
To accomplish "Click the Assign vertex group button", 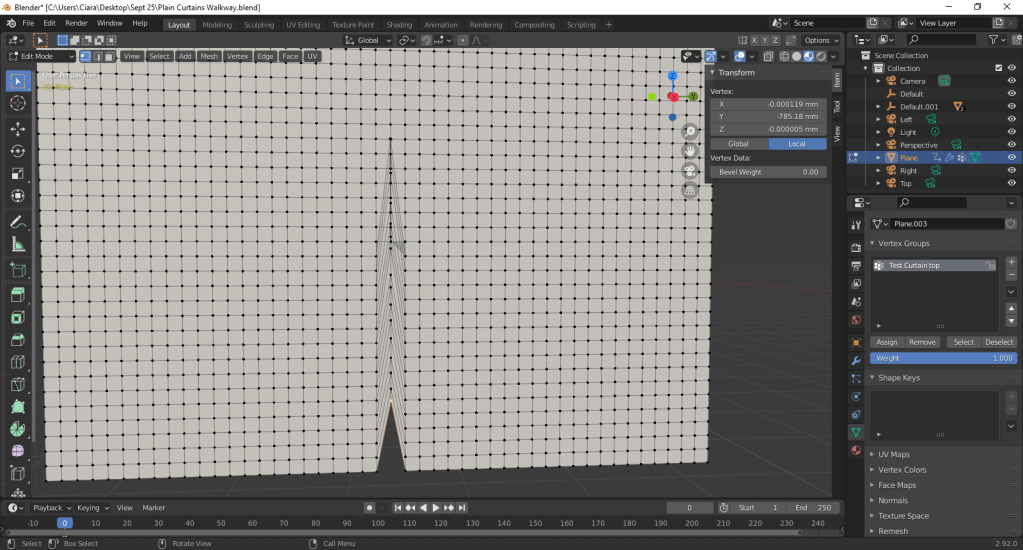I will 887,342.
